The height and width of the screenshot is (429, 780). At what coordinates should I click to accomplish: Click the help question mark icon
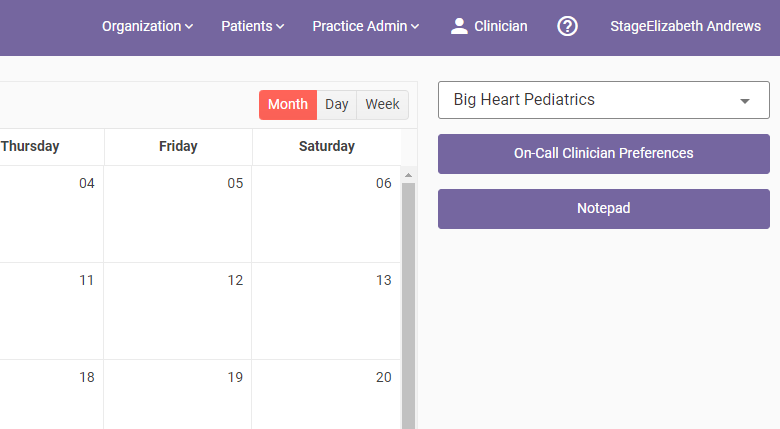[567, 27]
